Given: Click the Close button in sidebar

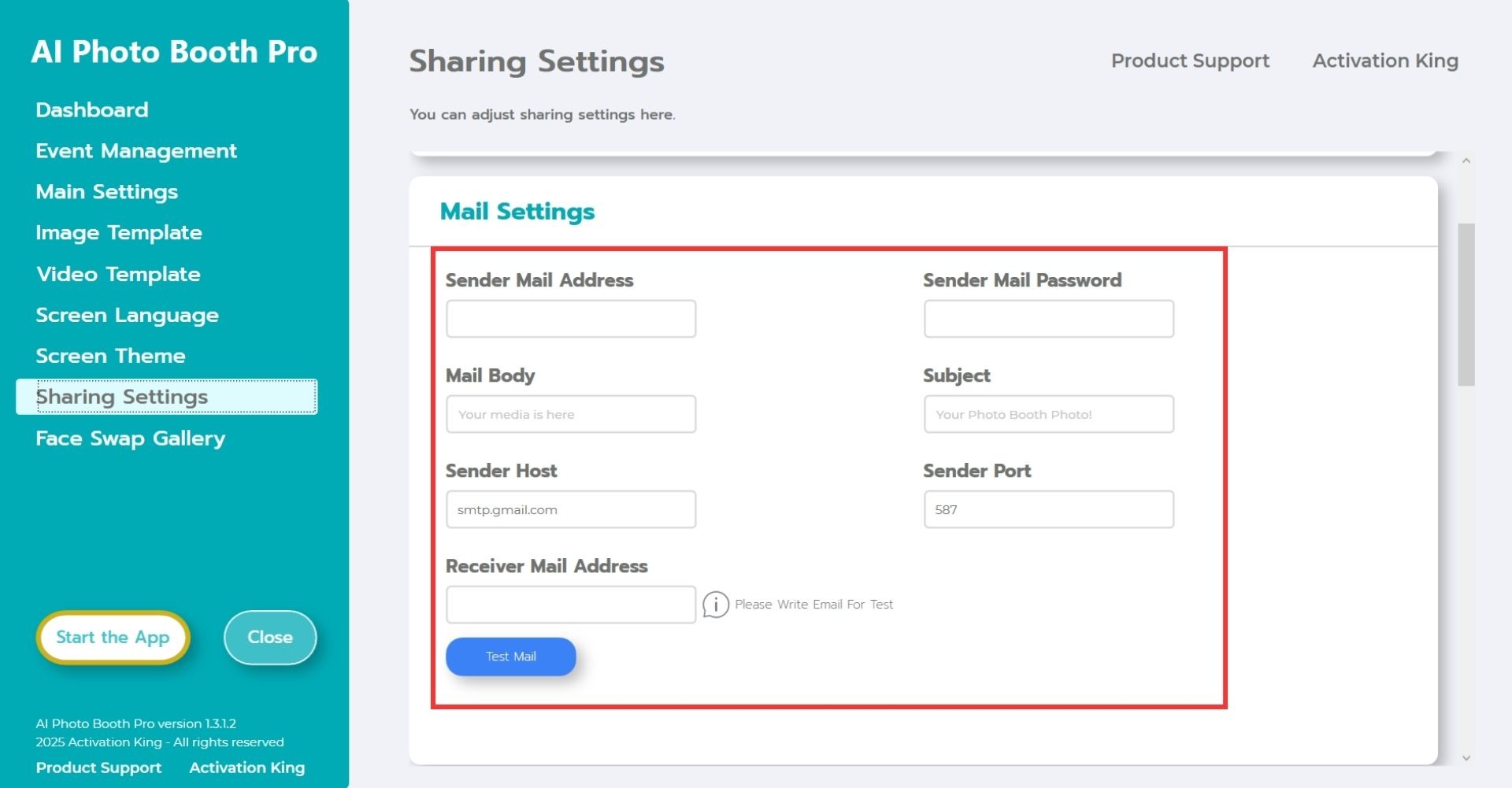Looking at the screenshot, I should click(269, 638).
